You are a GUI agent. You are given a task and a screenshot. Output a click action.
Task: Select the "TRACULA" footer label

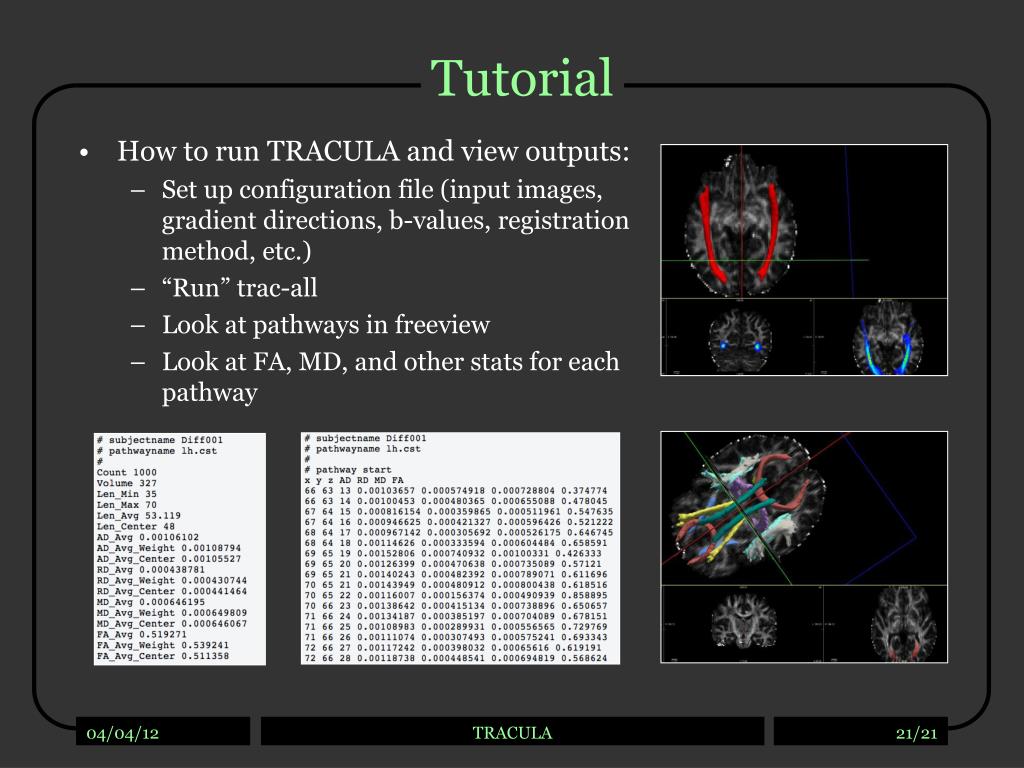512,733
